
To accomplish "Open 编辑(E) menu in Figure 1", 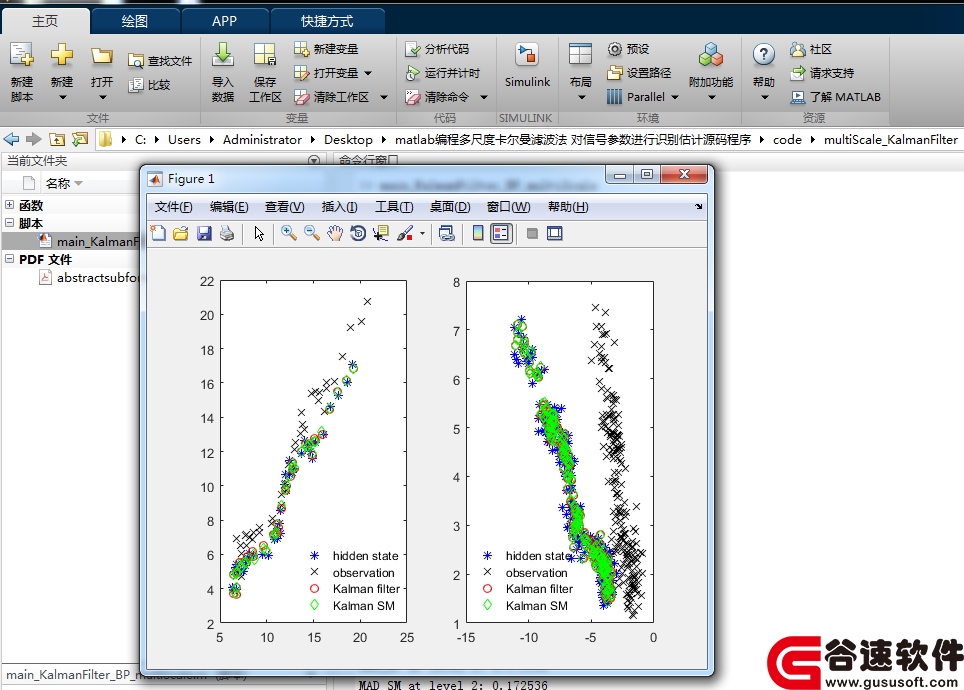I will (x=229, y=207).
